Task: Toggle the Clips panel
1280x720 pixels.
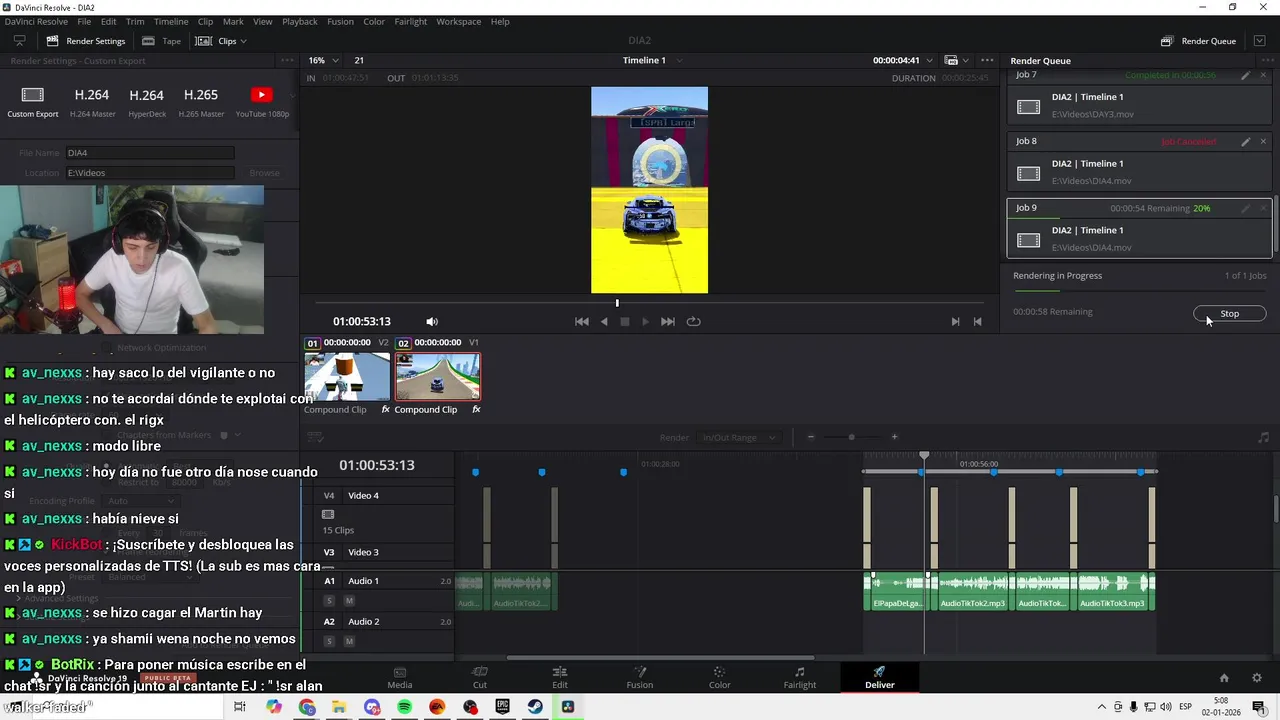Action: pos(216,41)
